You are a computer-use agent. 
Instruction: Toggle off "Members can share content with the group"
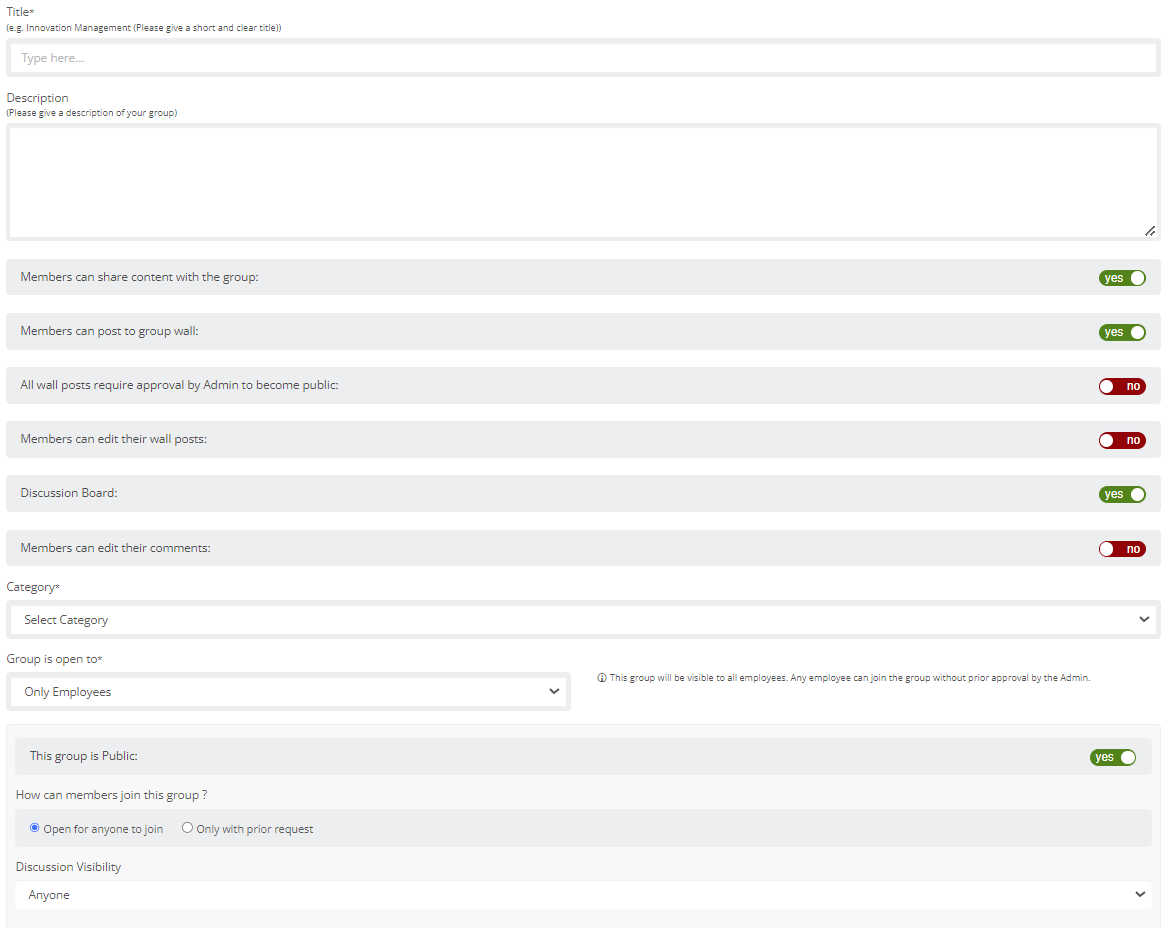coord(1122,278)
